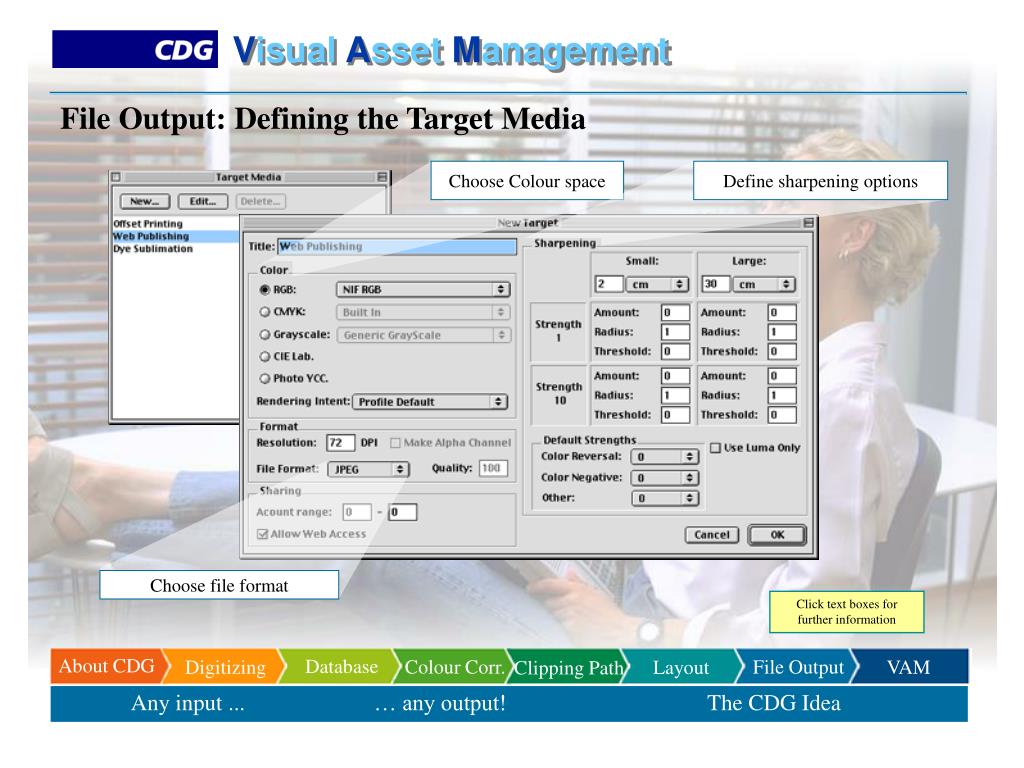Open the Other default strength dropdown
1024x768 pixels.
tap(665, 498)
